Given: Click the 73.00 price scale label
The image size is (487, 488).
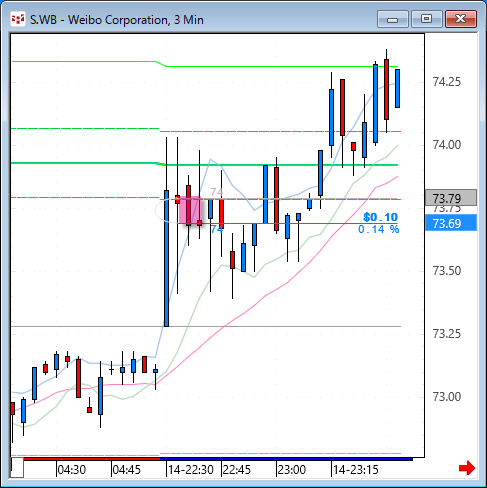Looking at the screenshot, I should click(447, 397).
